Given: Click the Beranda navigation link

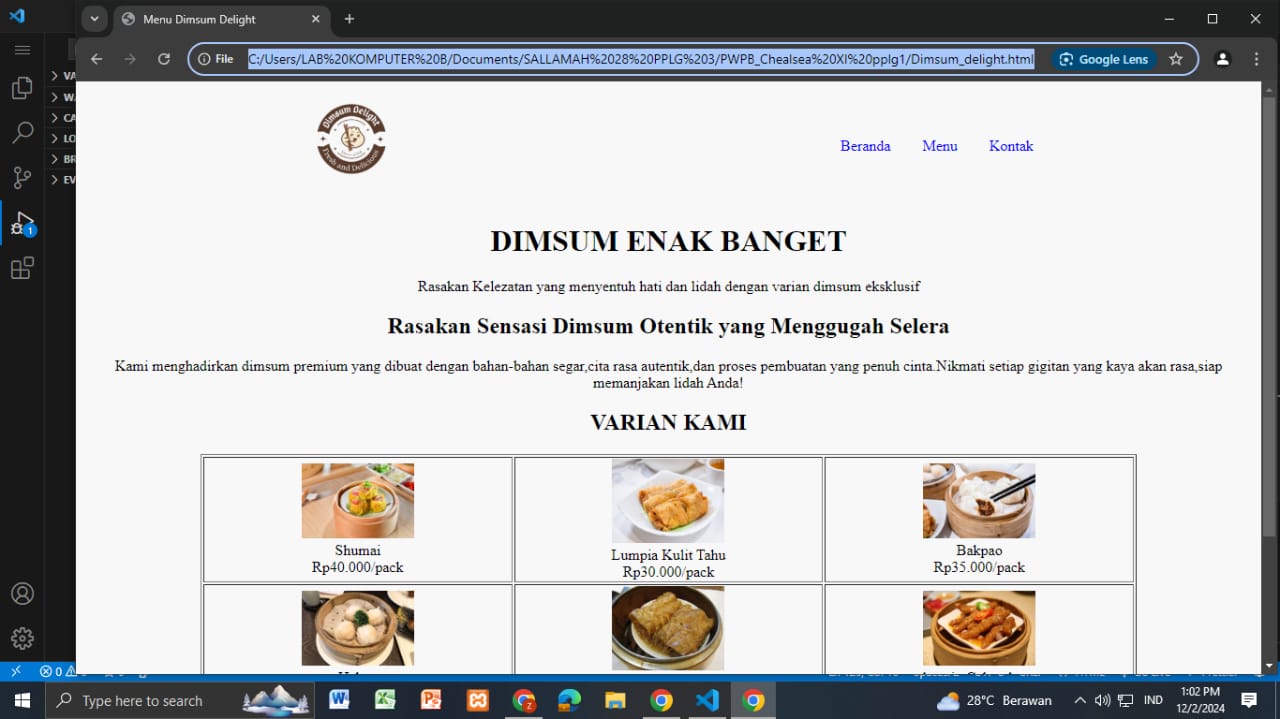Looking at the screenshot, I should (865, 146).
